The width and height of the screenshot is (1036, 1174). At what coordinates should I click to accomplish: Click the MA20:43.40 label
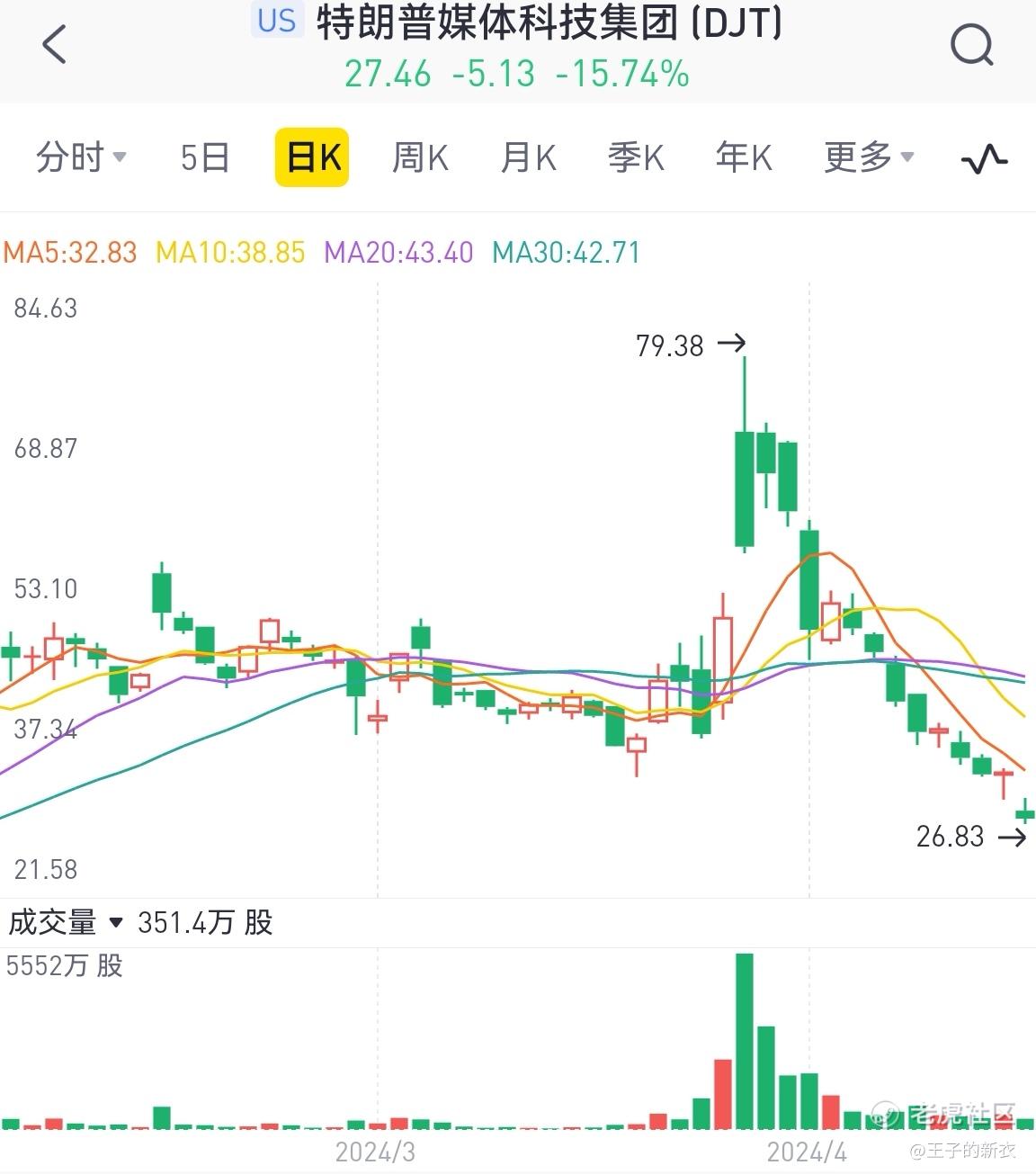click(398, 252)
